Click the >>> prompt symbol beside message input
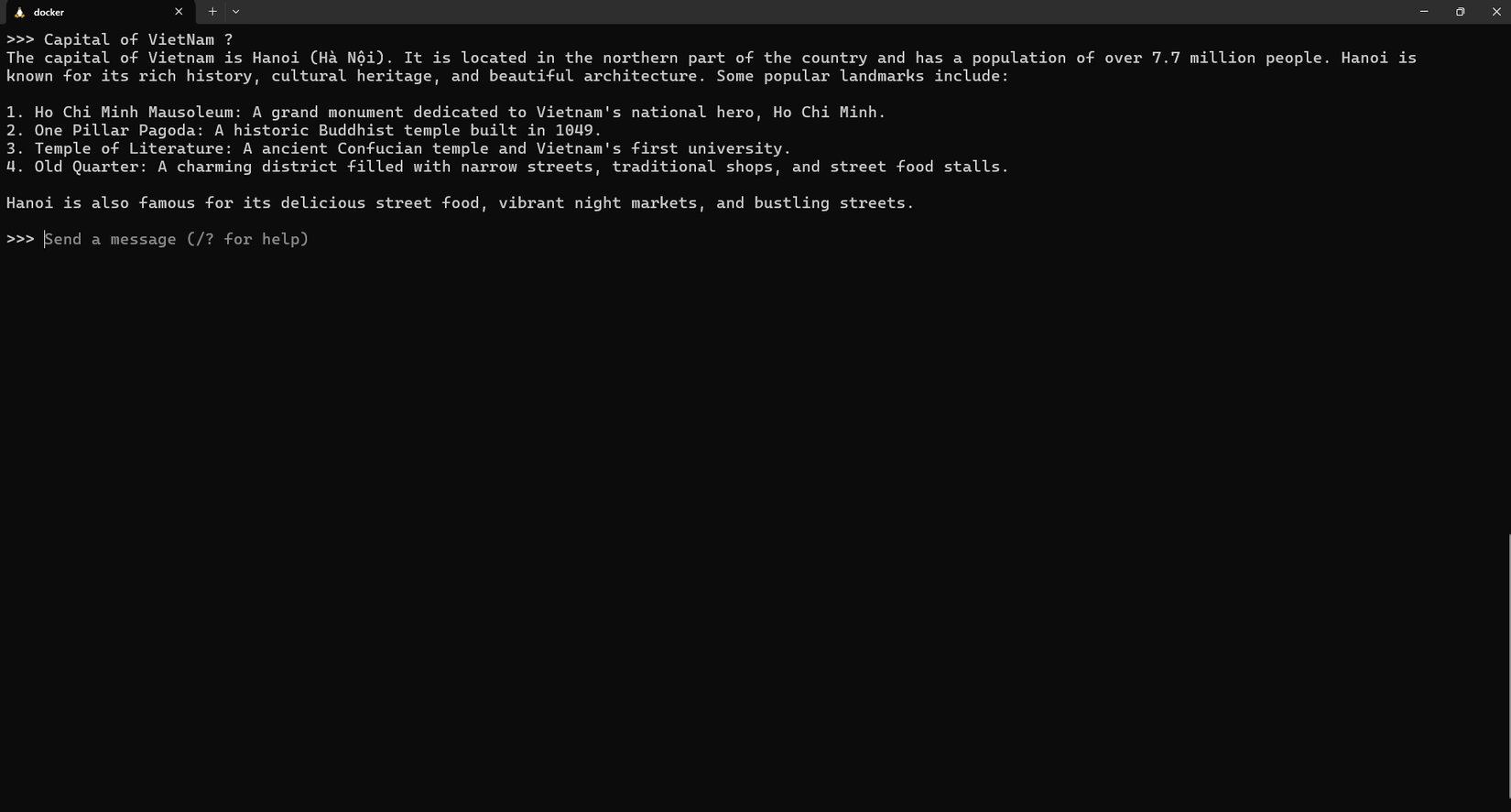Screen dimensions: 1511x812 (x=20, y=239)
